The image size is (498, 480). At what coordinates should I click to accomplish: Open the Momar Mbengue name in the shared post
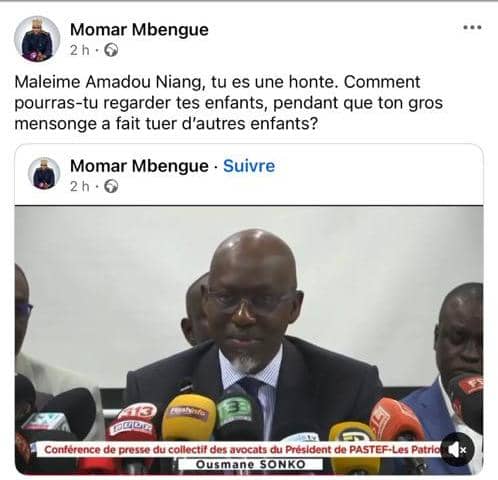point(139,166)
